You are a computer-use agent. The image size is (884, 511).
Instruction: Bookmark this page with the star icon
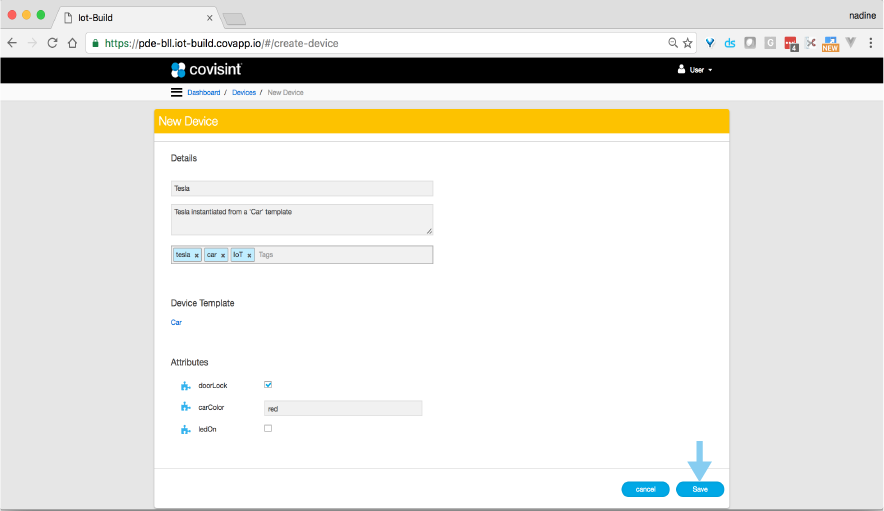coord(687,43)
